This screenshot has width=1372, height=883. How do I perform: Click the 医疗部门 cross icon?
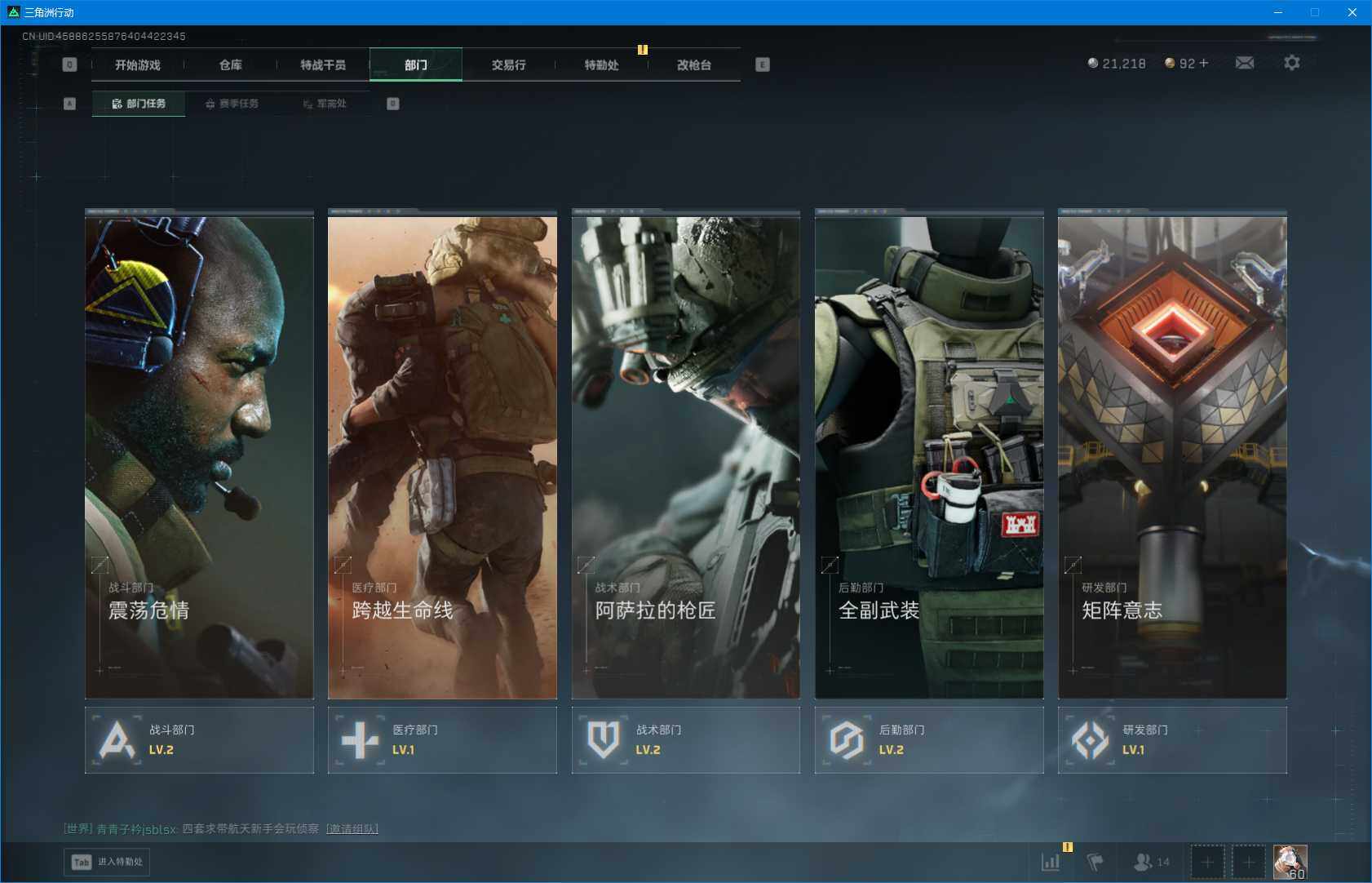360,740
